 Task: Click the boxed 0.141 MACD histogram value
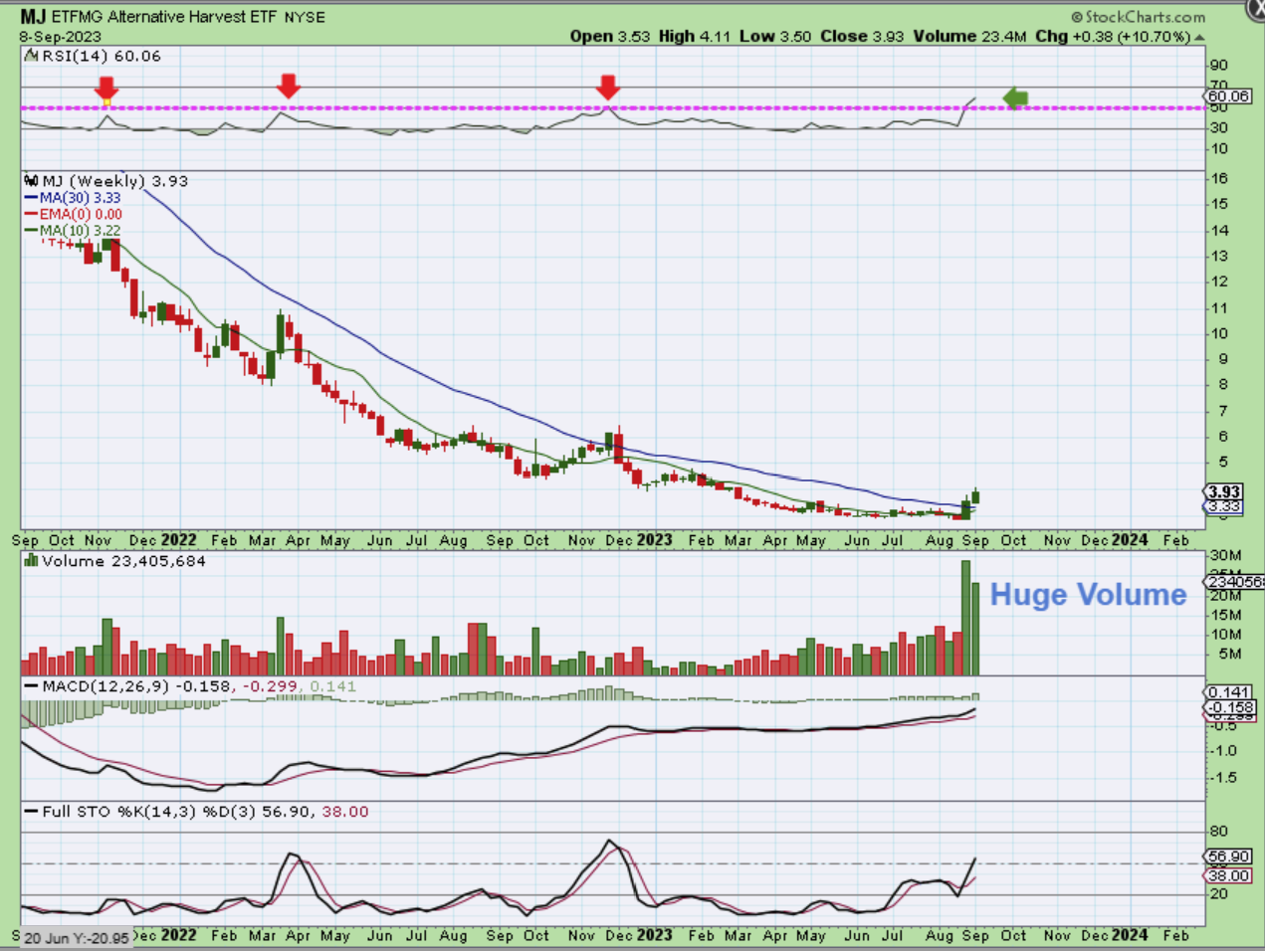click(1228, 691)
